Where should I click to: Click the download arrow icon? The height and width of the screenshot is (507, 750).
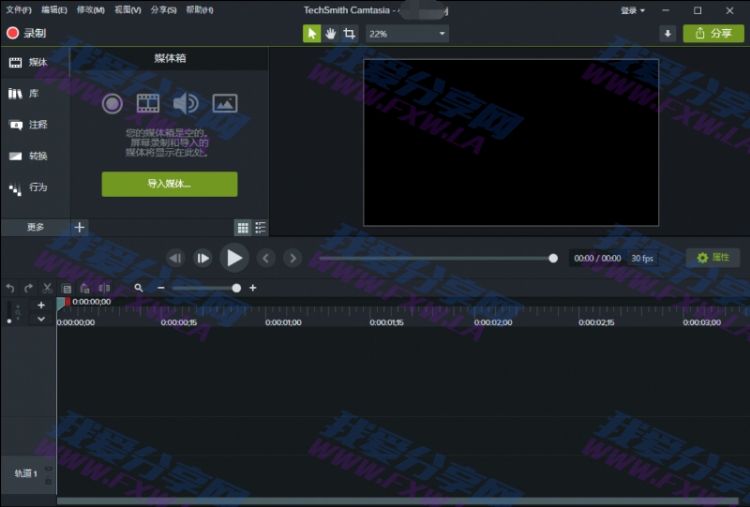pos(668,33)
